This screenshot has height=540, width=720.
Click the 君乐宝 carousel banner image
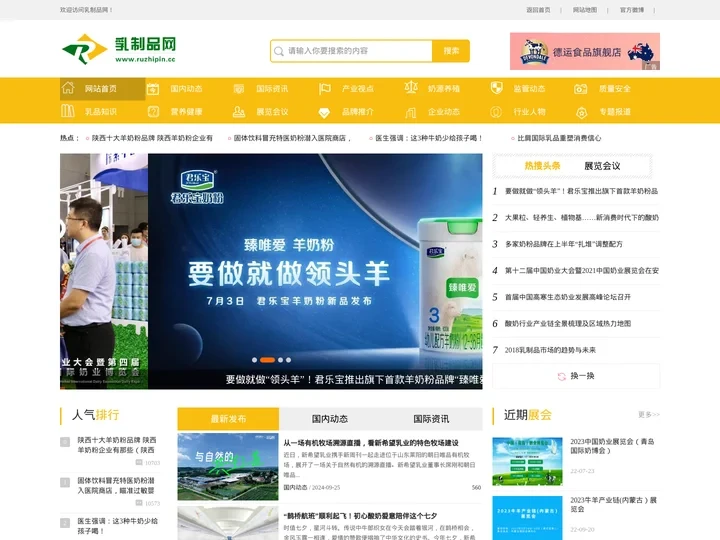[x=315, y=271]
